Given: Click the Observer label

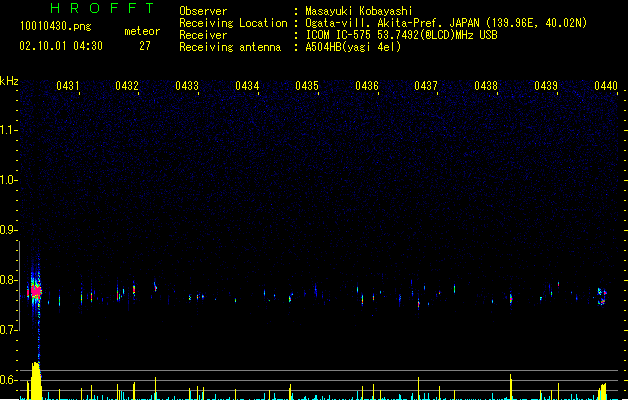Looking at the screenshot, I should click(203, 11).
